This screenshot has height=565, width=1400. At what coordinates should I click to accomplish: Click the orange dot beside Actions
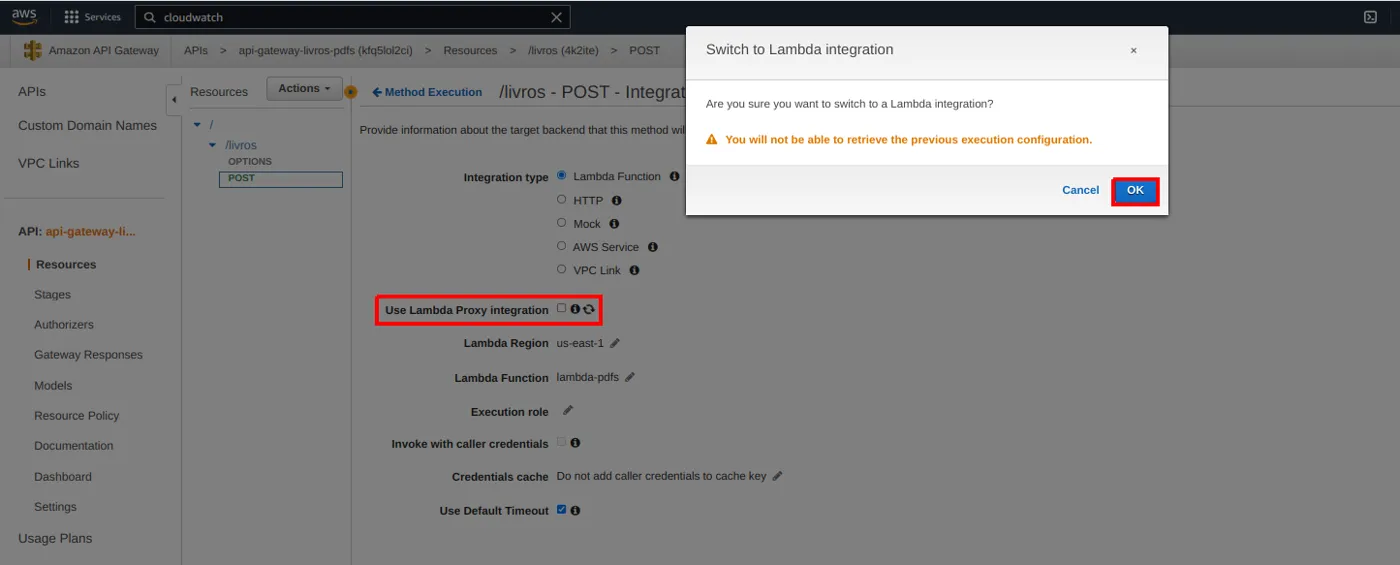point(350,92)
